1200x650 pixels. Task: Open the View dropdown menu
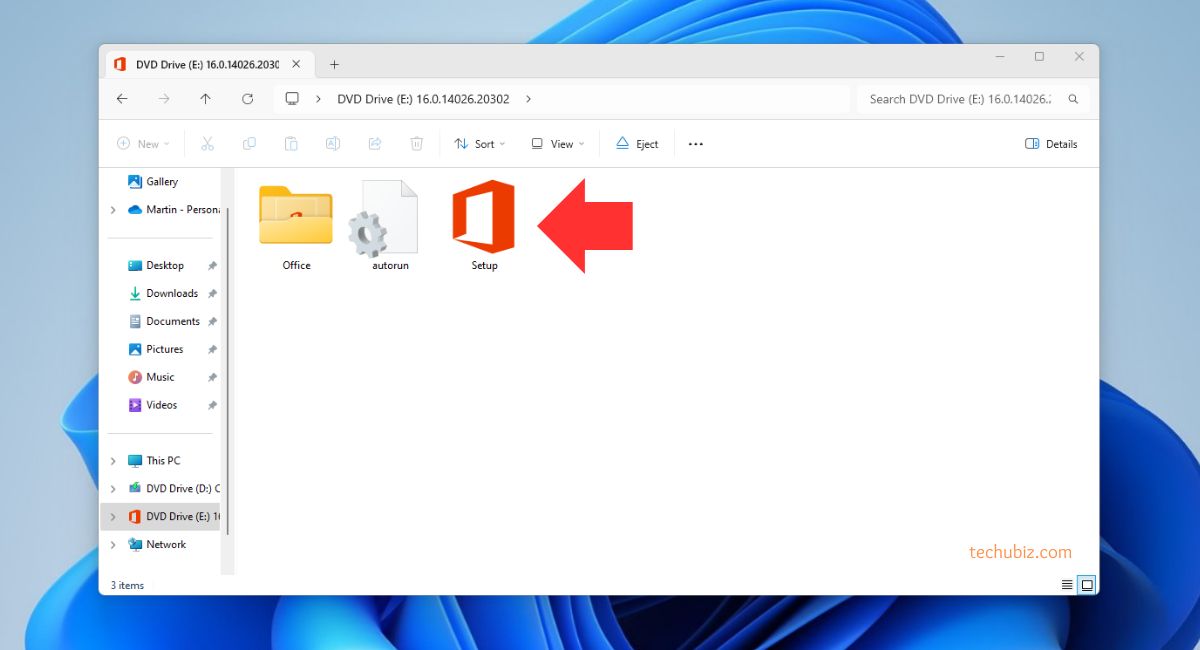coord(557,144)
